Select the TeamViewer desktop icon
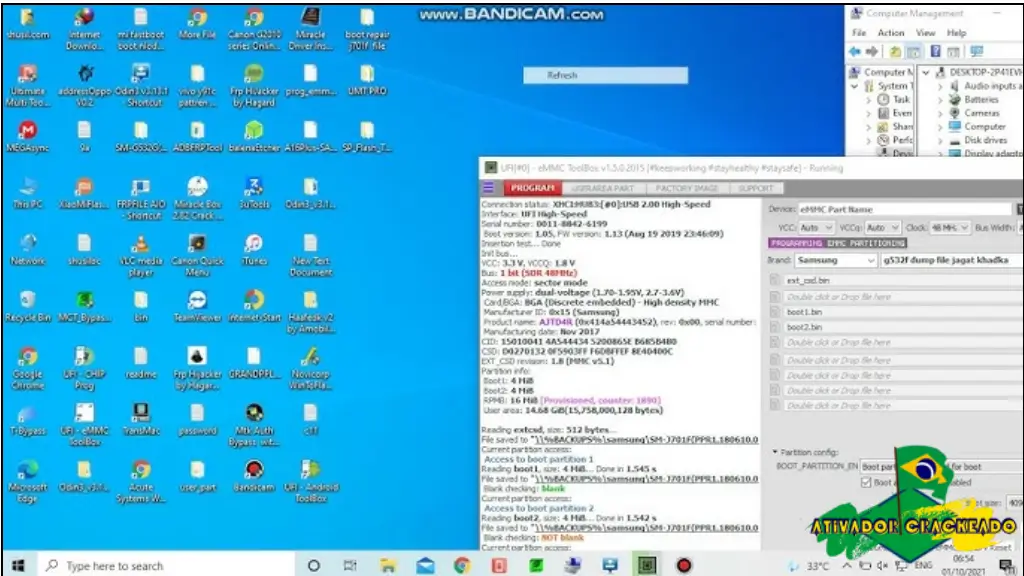 click(197, 306)
